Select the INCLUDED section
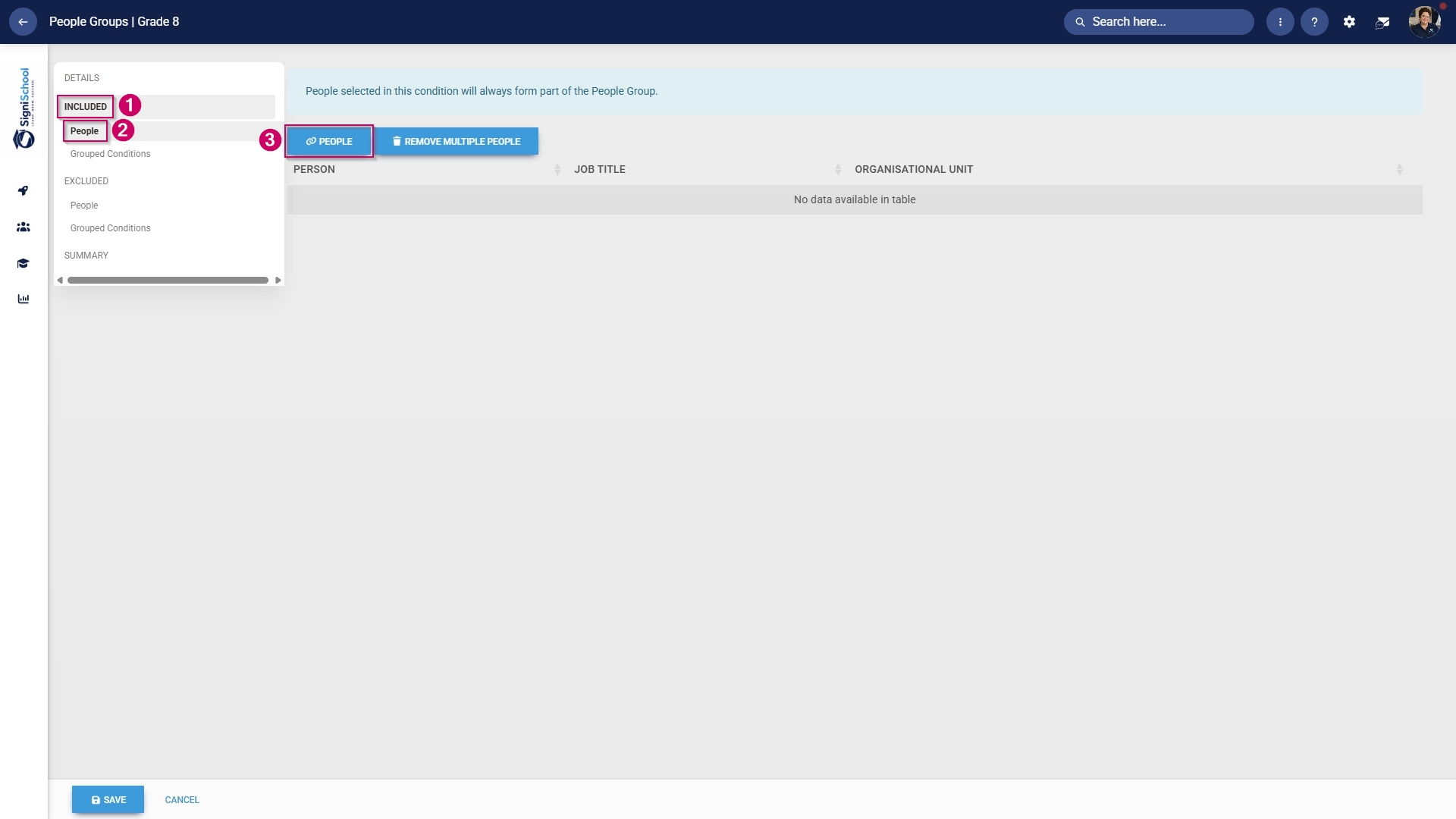This screenshot has width=1456, height=819. [86, 107]
